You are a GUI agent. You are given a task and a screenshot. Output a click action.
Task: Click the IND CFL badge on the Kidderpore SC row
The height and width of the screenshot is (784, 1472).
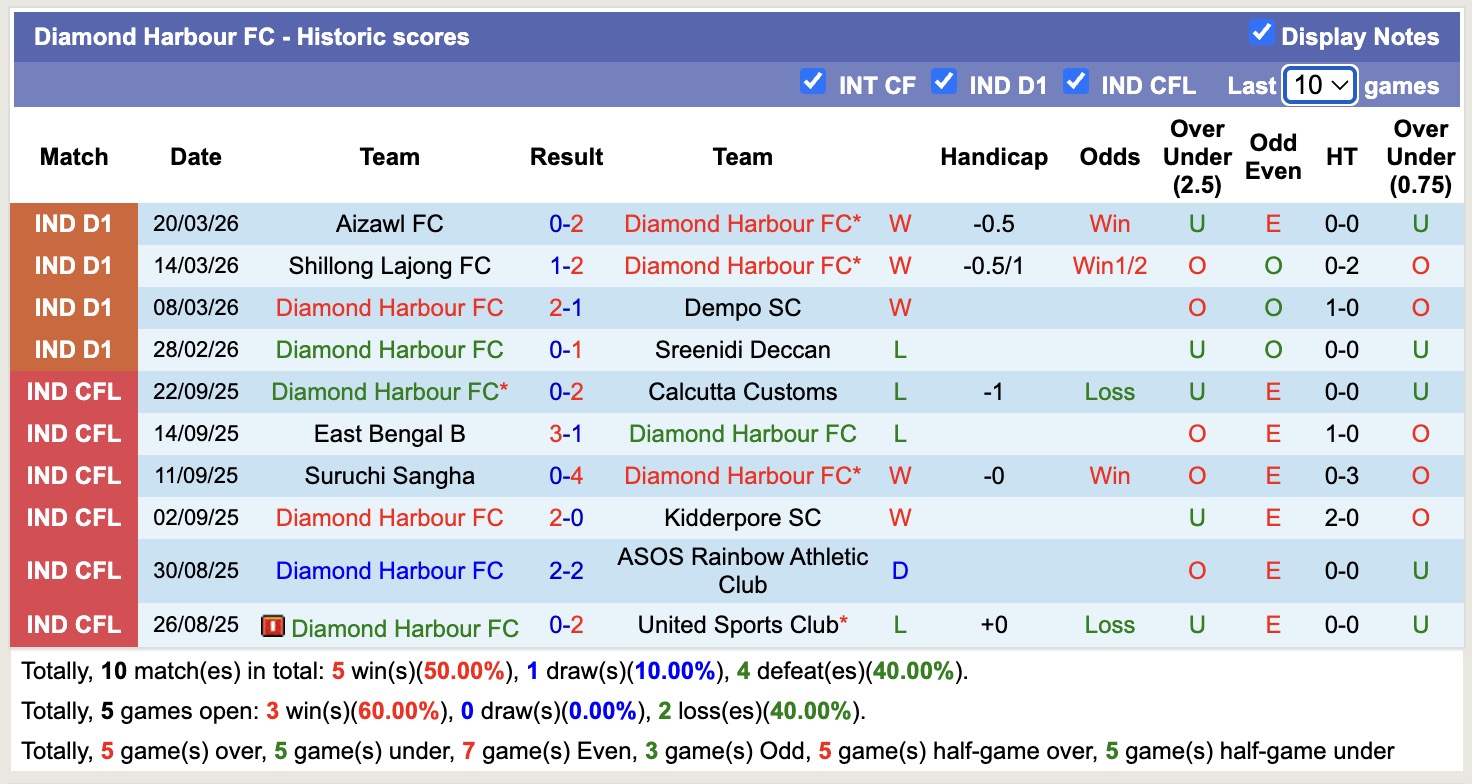(74, 517)
